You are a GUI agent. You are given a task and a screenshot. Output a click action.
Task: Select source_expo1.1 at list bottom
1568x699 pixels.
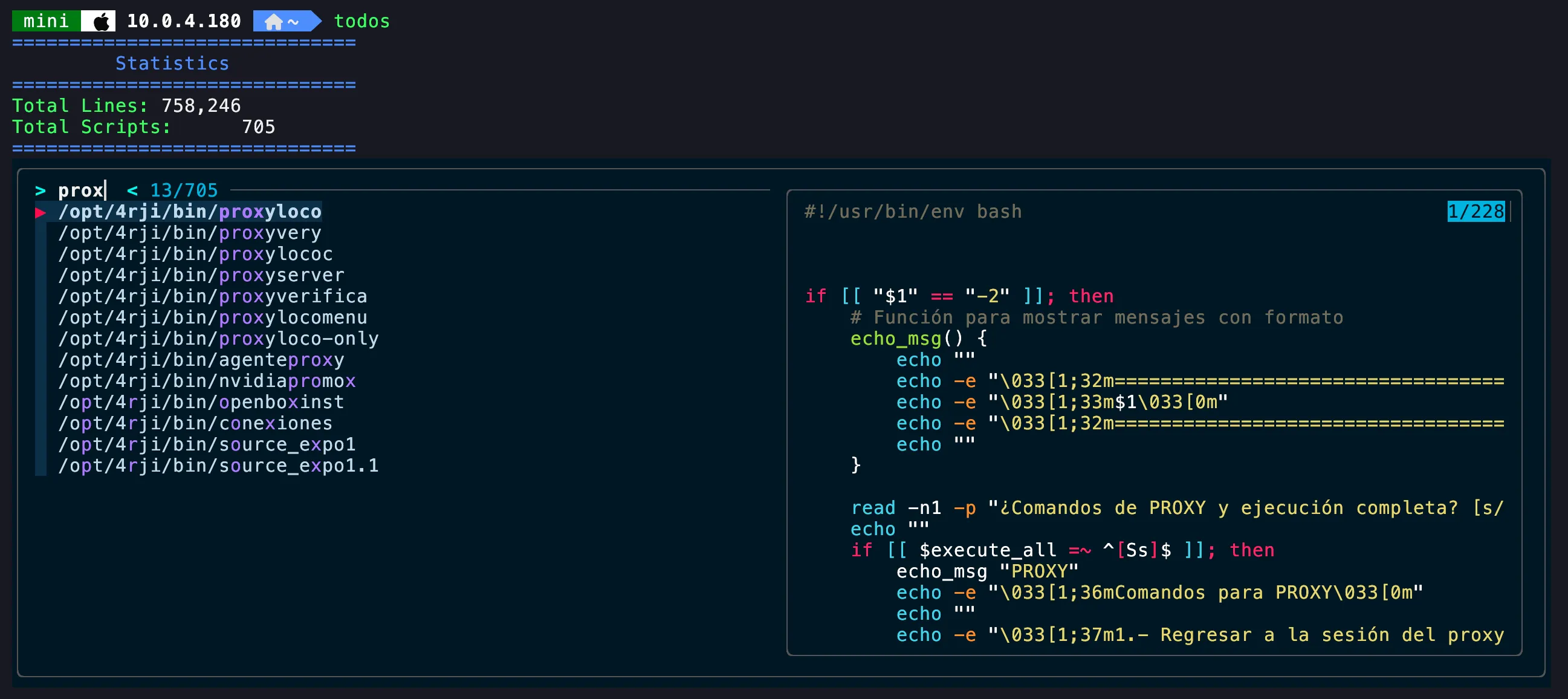coord(218,465)
